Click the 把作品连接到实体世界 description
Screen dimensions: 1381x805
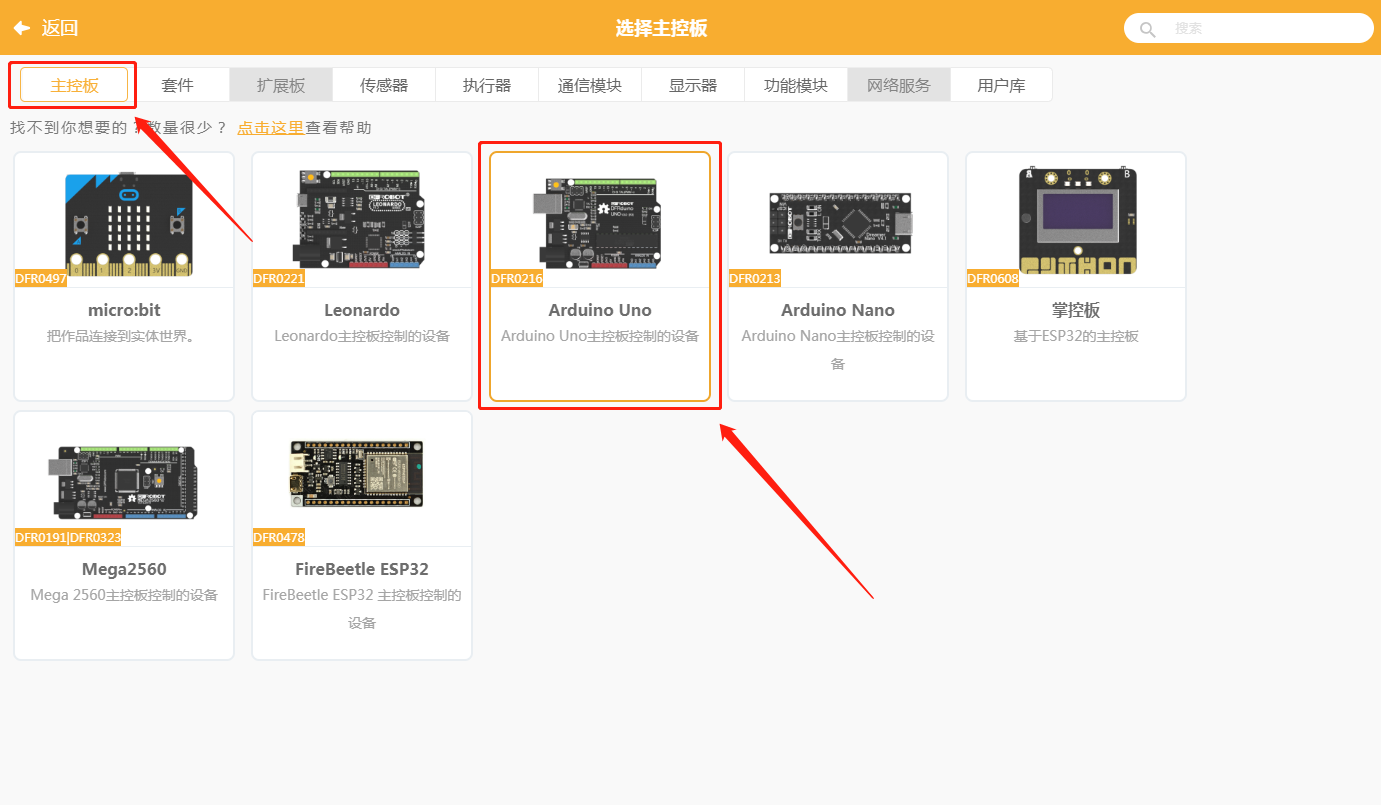[124, 336]
